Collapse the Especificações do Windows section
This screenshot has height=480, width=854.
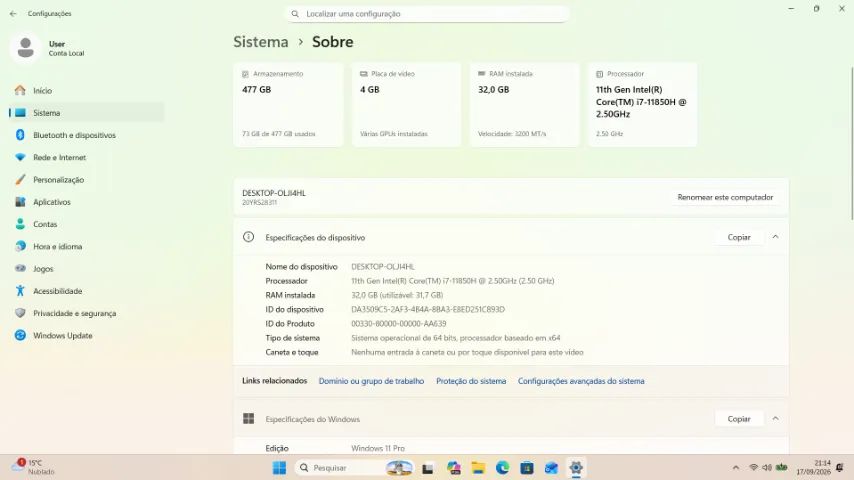click(x=776, y=418)
